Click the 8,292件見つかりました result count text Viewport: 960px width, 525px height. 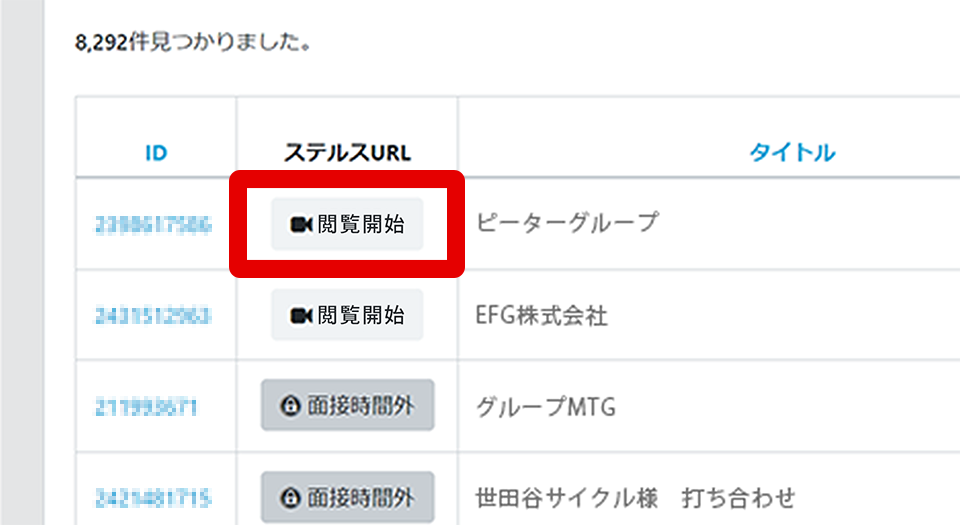tap(193, 42)
